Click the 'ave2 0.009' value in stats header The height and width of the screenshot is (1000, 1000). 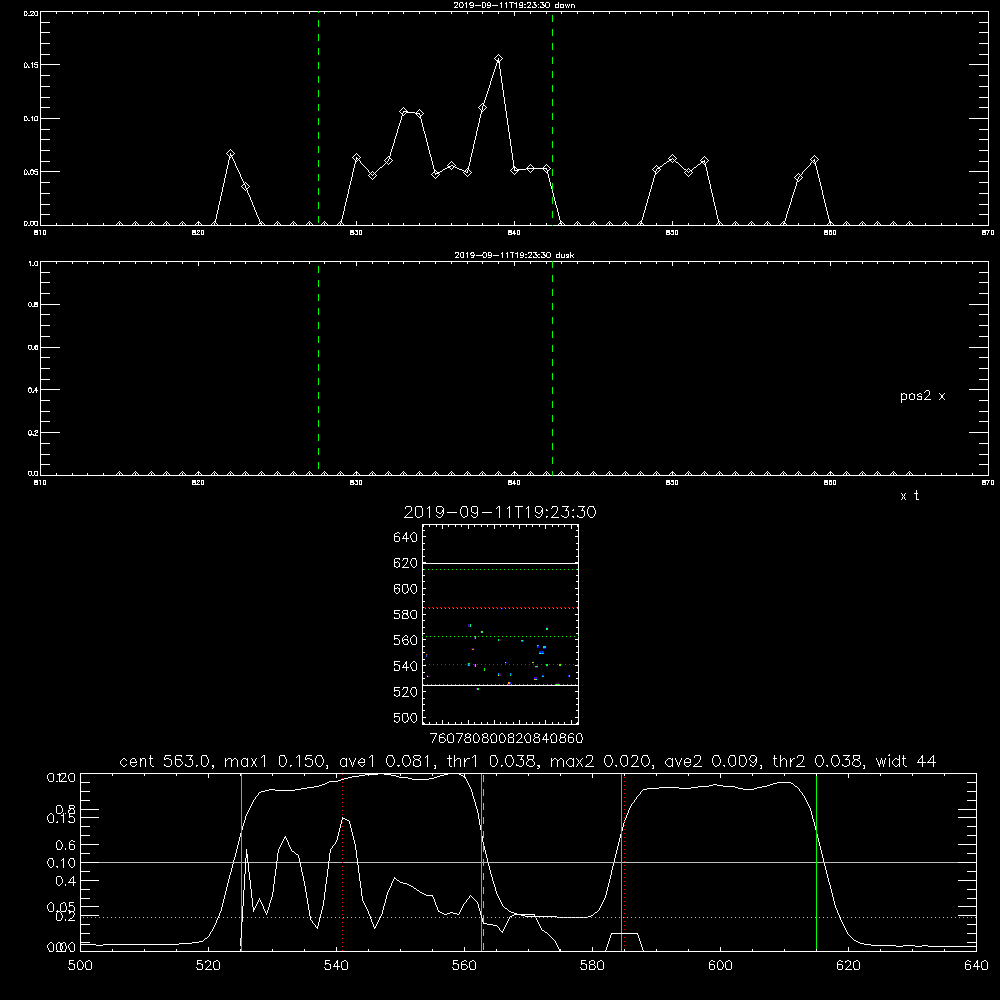click(x=712, y=761)
